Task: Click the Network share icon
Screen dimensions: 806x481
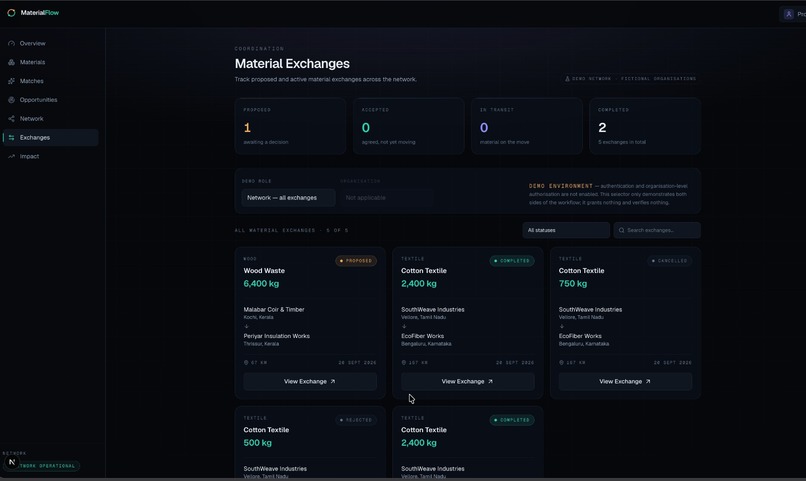Action: coord(11,119)
